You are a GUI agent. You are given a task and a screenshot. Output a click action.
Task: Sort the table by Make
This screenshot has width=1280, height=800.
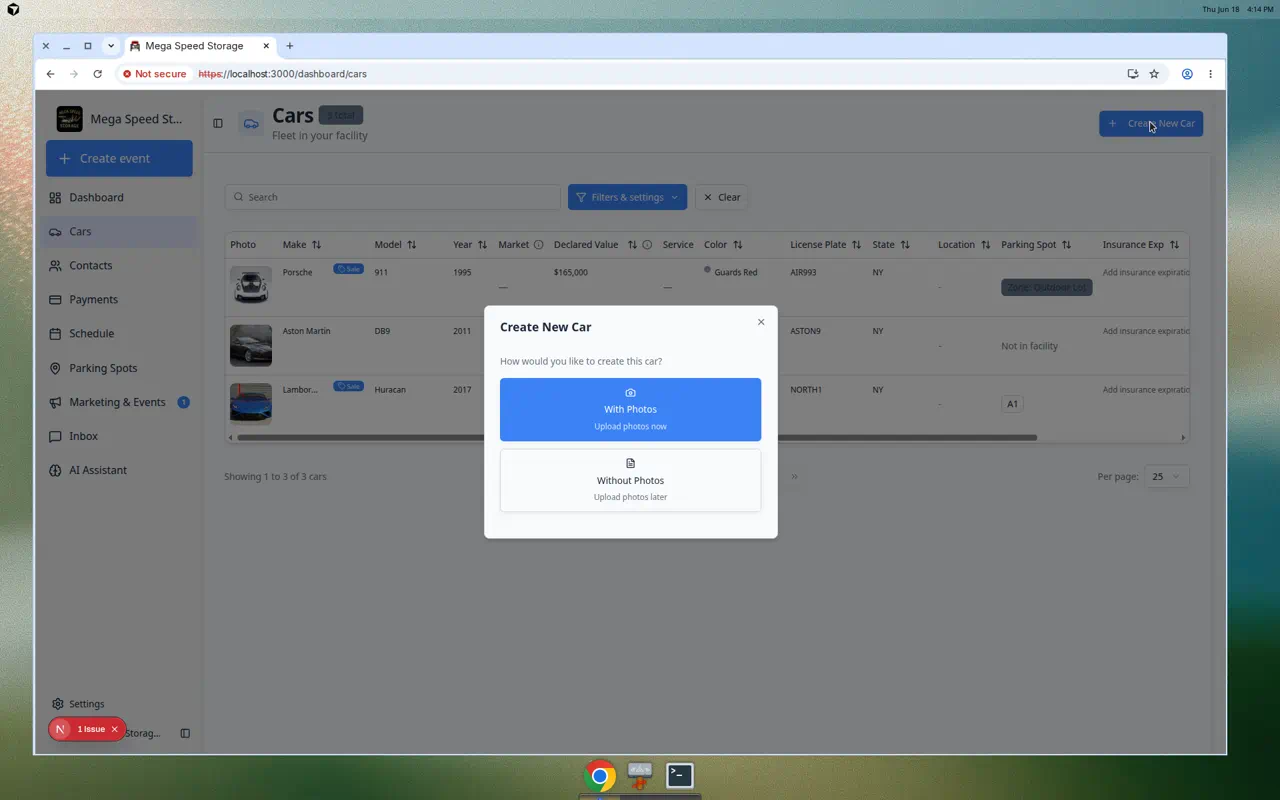(316, 245)
